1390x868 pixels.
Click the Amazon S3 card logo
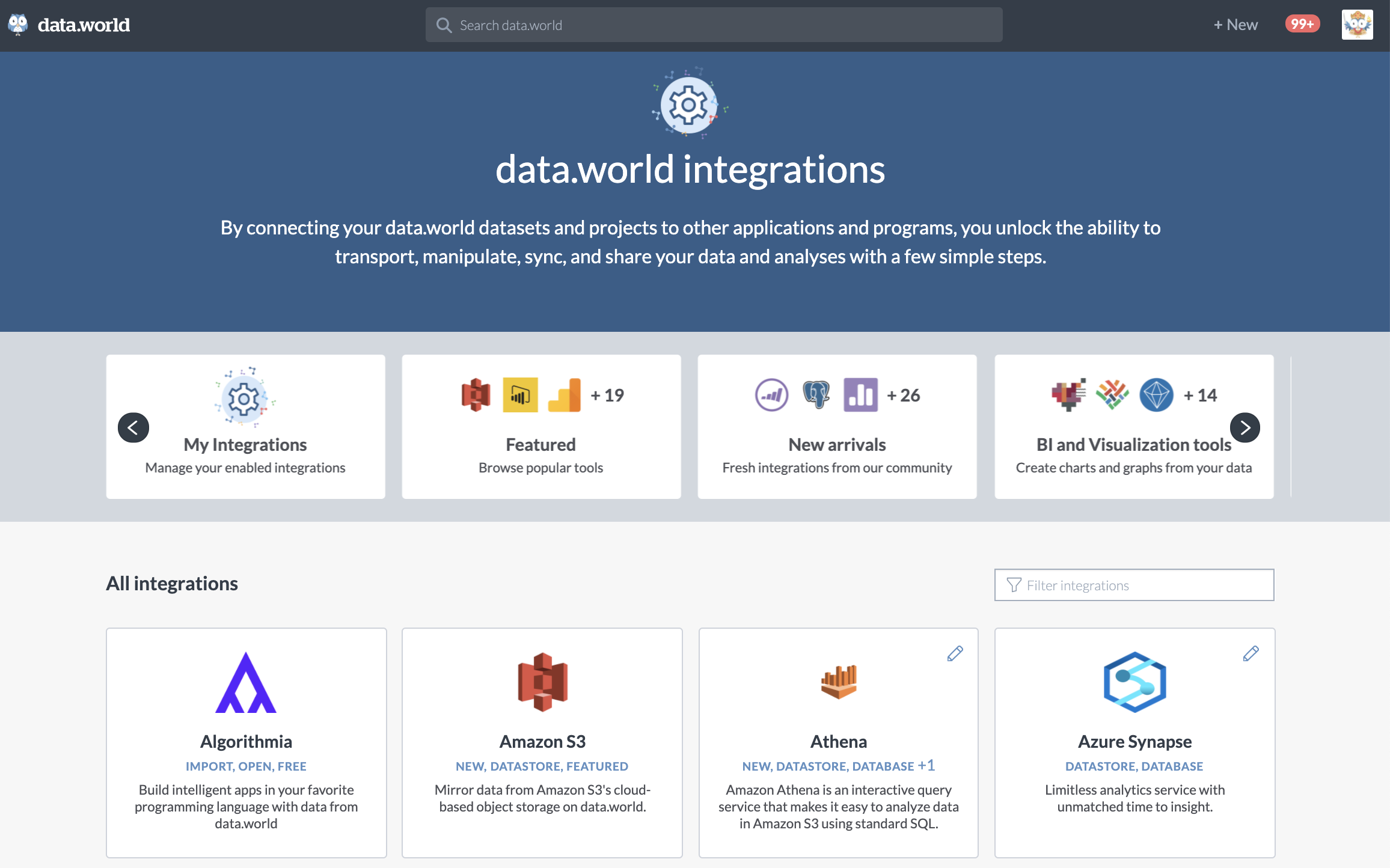click(x=542, y=682)
